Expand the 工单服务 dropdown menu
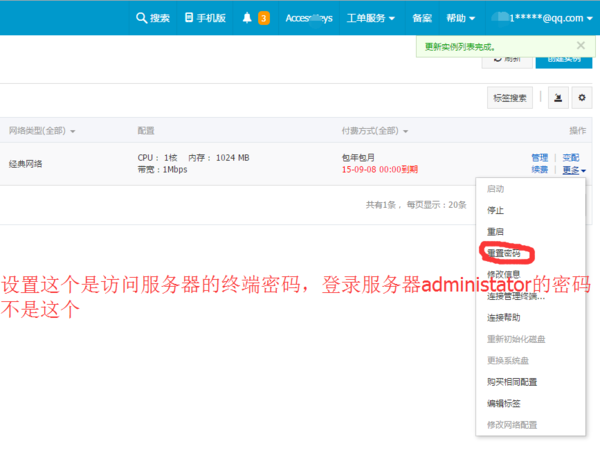The height and width of the screenshot is (464, 600). click(369, 18)
